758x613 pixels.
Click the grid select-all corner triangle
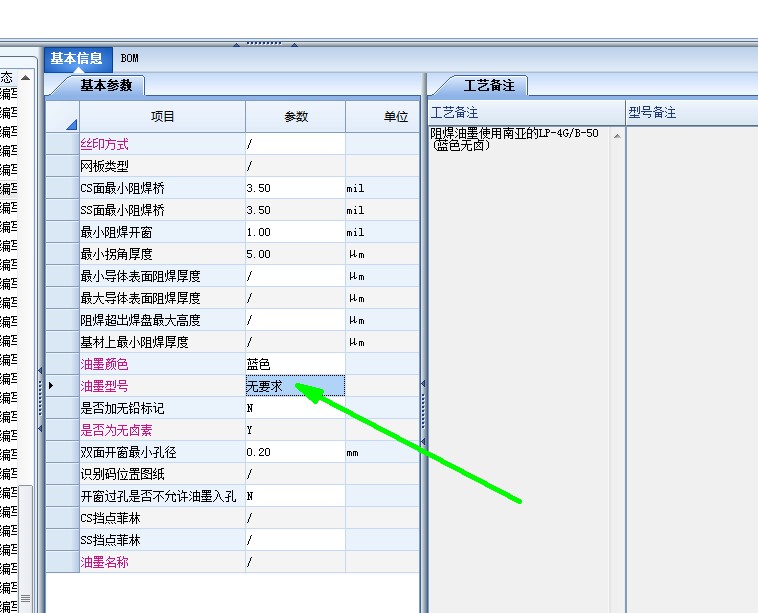[x=72, y=125]
